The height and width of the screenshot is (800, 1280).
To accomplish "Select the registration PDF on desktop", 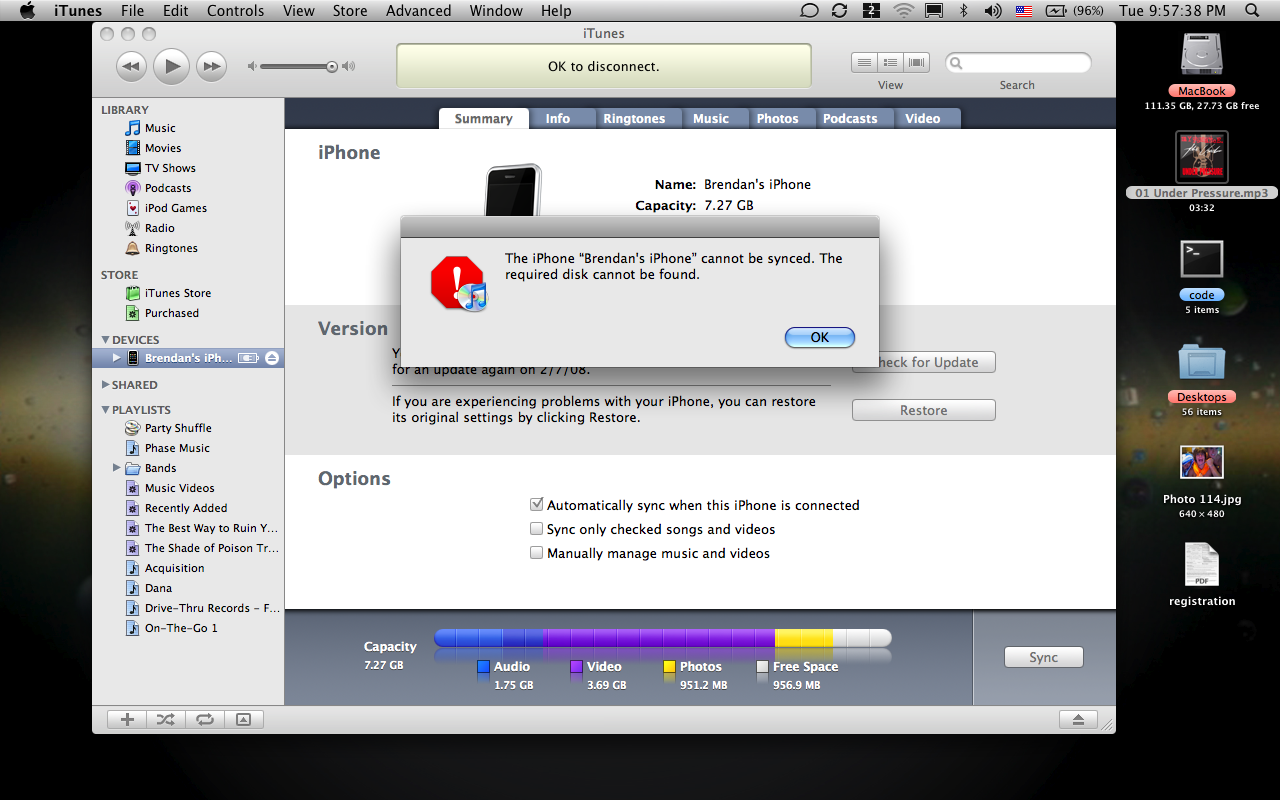I will tap(1201, 565).
